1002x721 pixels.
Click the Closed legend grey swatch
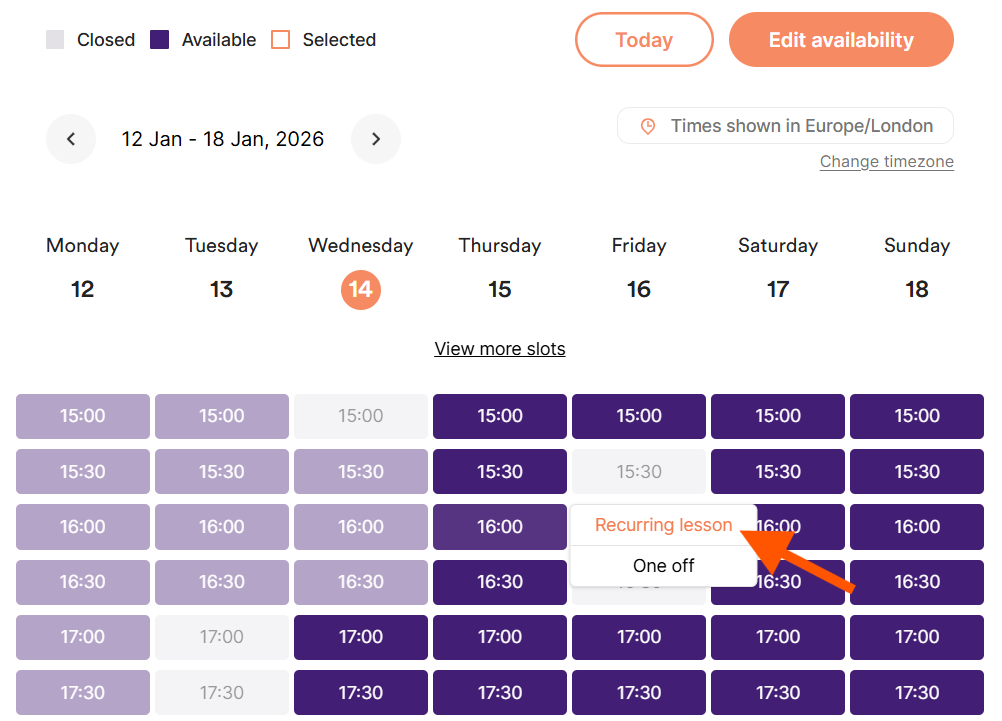click(55, 40)
